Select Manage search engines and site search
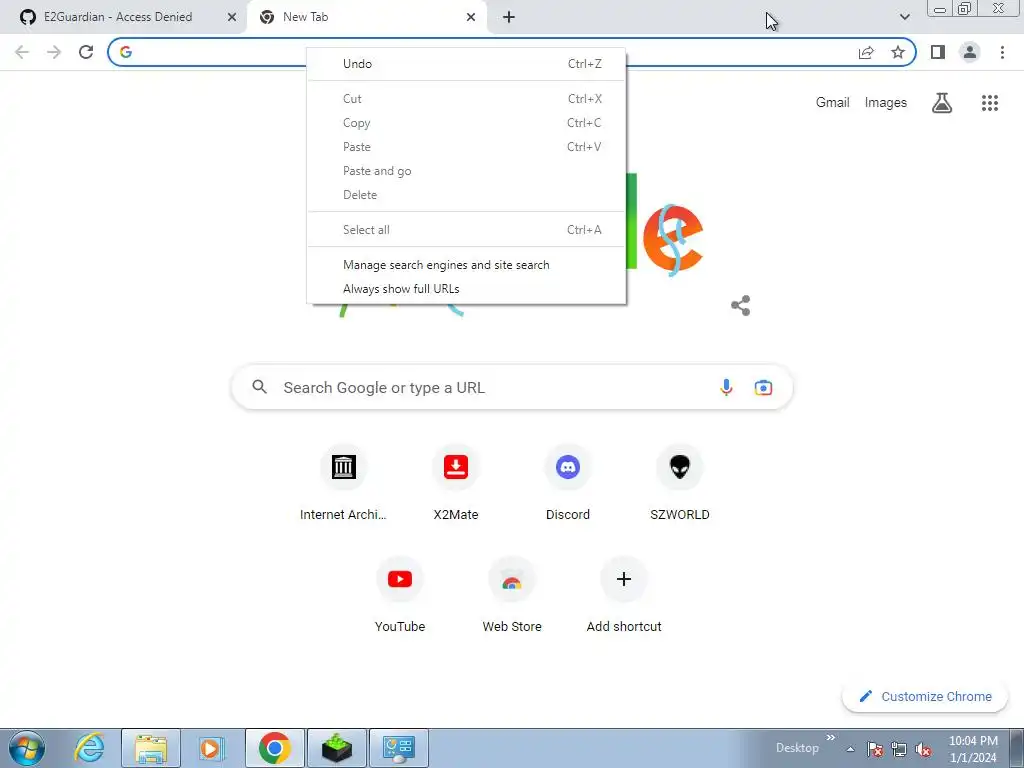Viewport: 1024px width, 768px height. click(466, 264)
